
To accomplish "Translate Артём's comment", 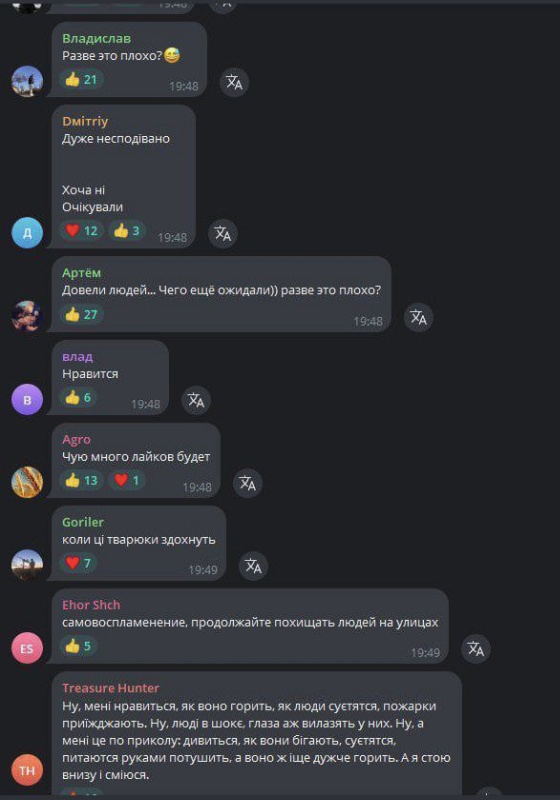I will click(x=418, y=317).
